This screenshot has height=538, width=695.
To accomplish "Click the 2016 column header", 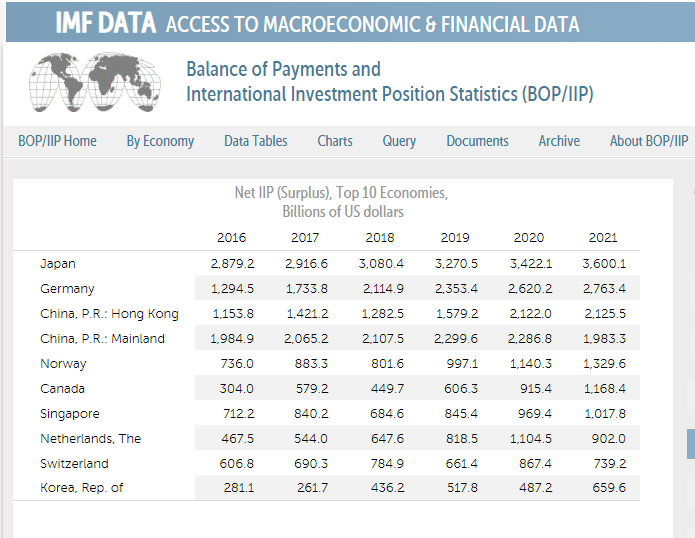I will (x=231, y=238).
